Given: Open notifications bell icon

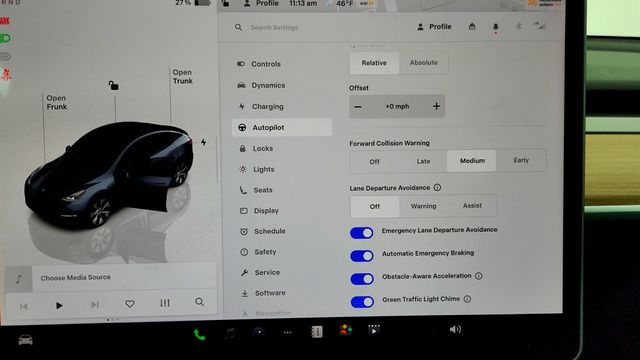Looking at the screenshot, I should coord(496,27).
